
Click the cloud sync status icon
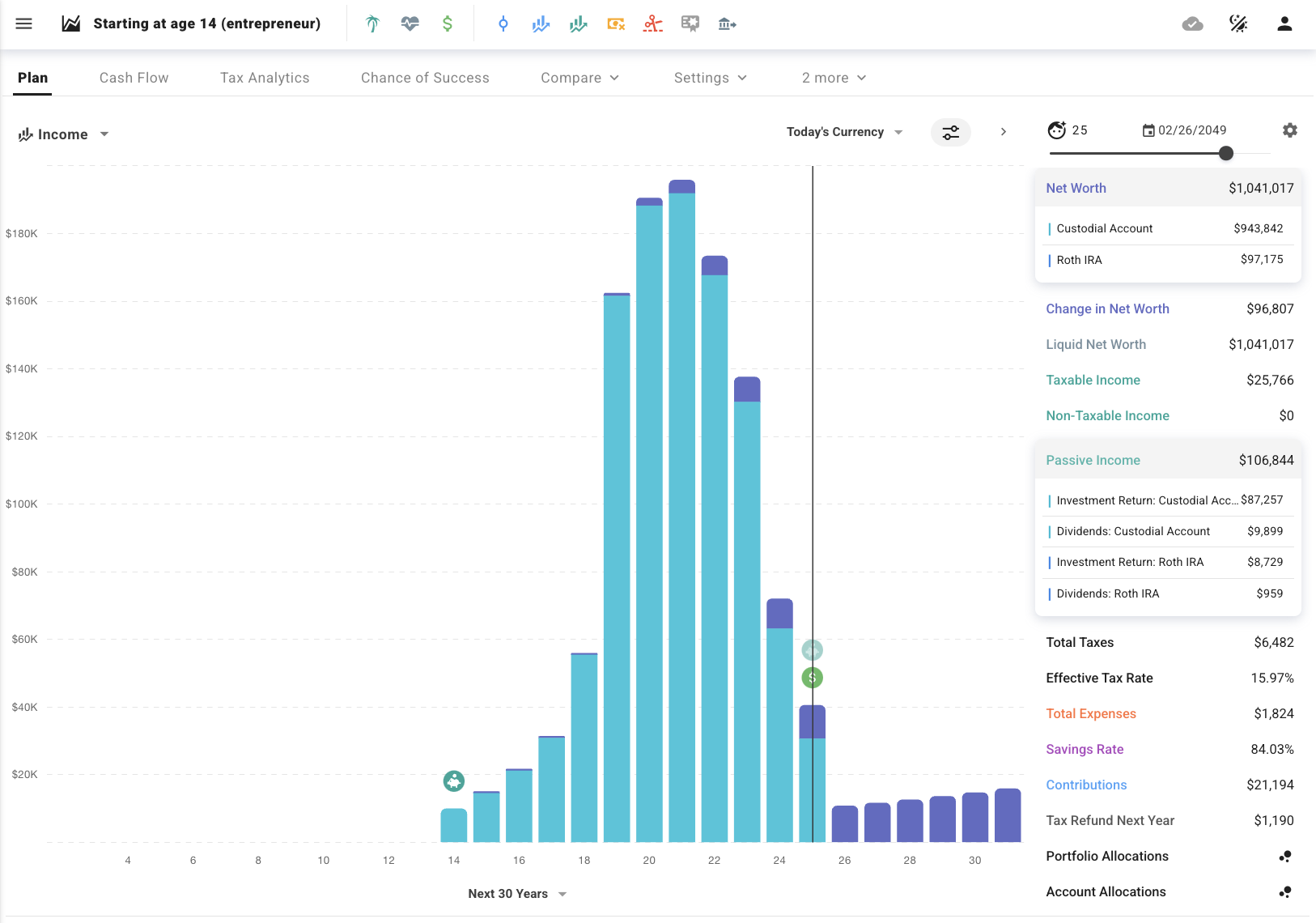click(x=1192, y=24)
